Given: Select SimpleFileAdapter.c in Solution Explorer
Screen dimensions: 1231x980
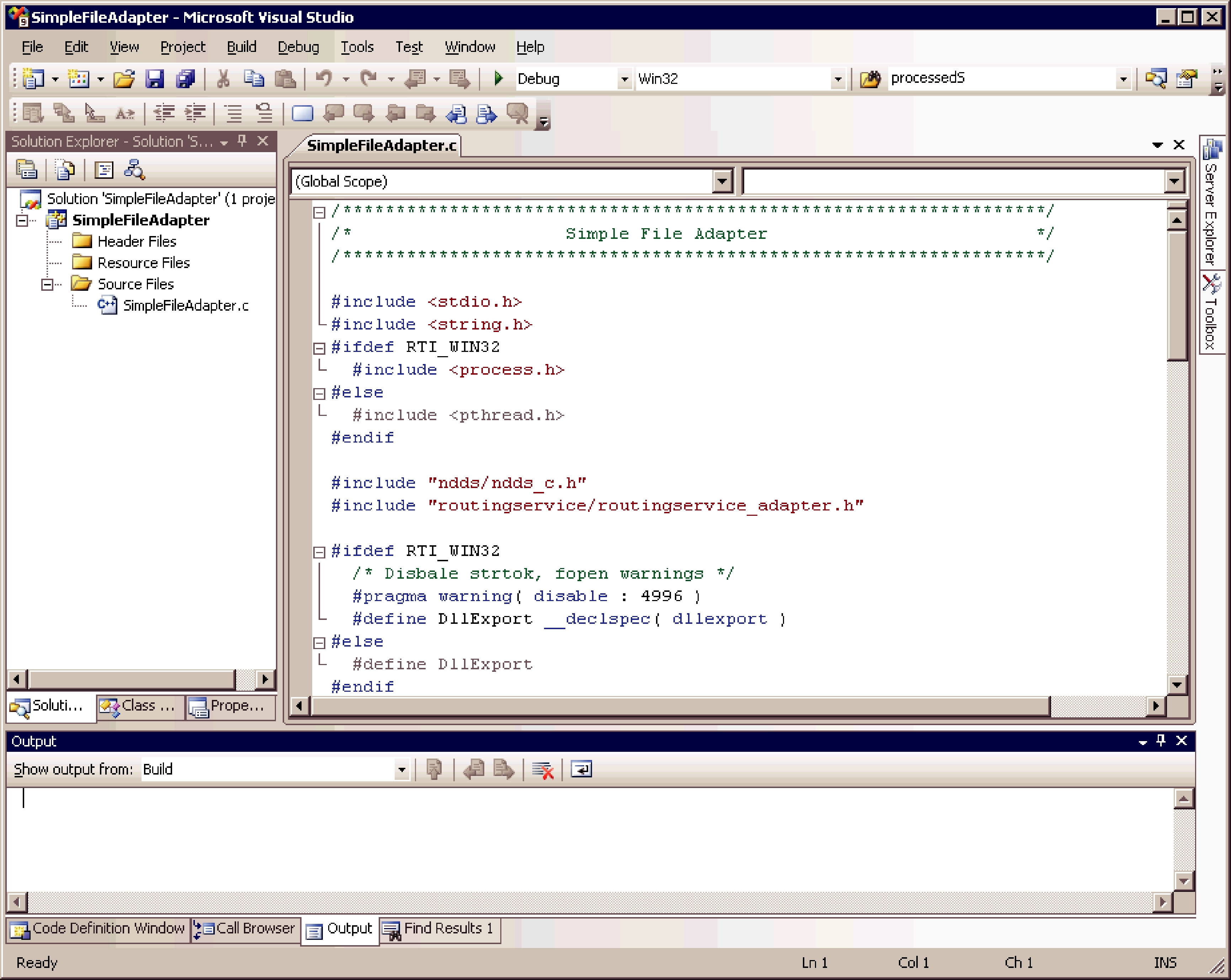Looking at the screenshot, I should pos(186,306).
